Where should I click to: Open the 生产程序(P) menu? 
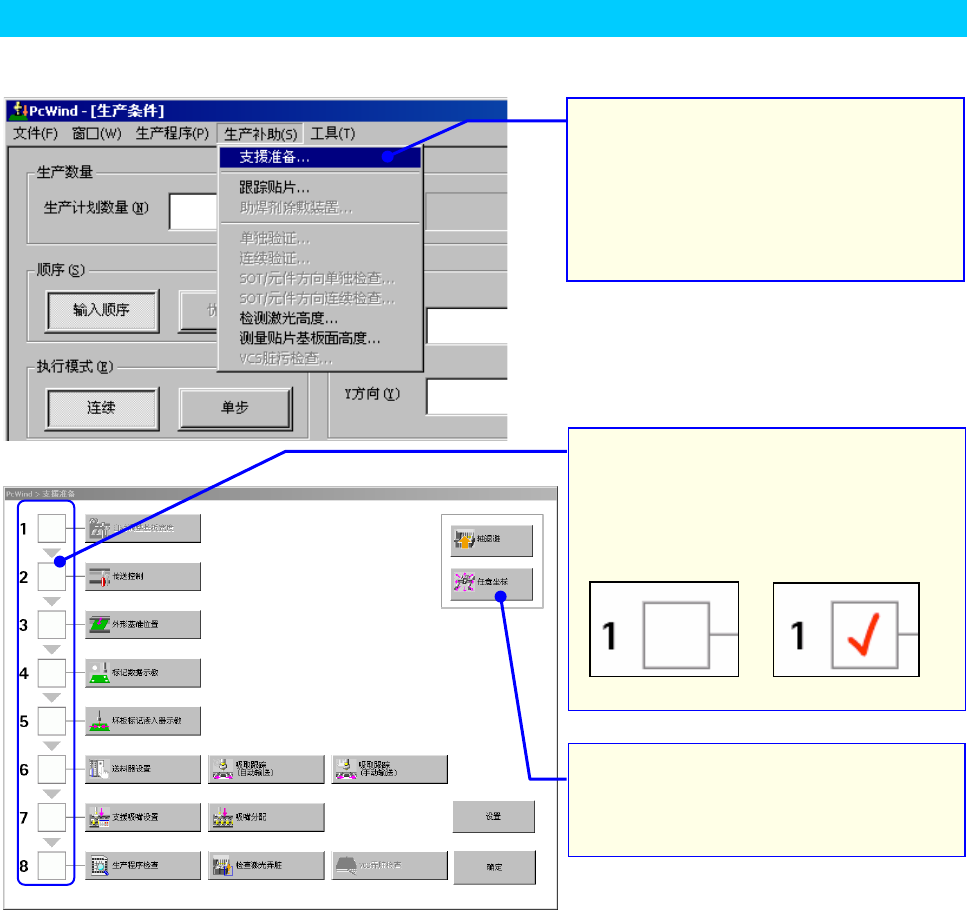(172, 133)
